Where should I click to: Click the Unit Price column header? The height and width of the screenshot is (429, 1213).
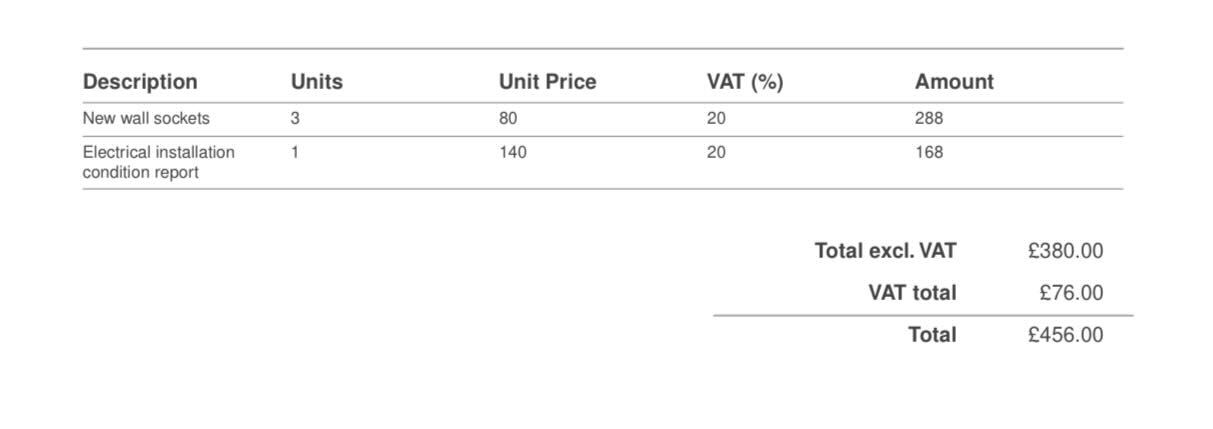547,82
